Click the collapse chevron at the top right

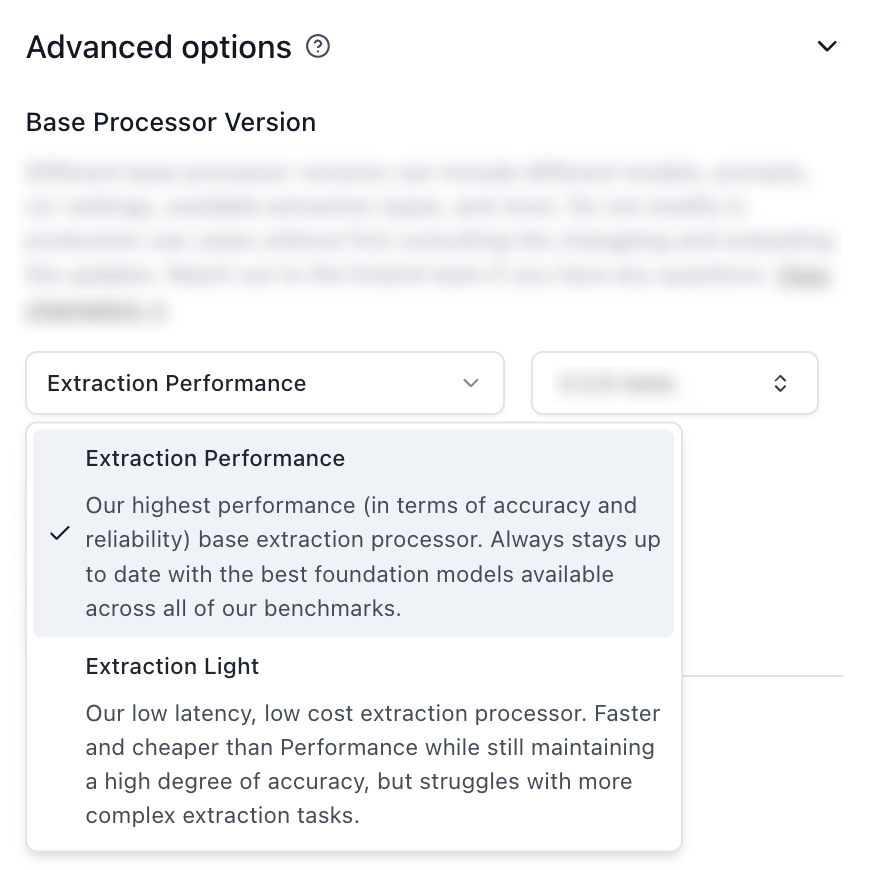coord(827,46)
